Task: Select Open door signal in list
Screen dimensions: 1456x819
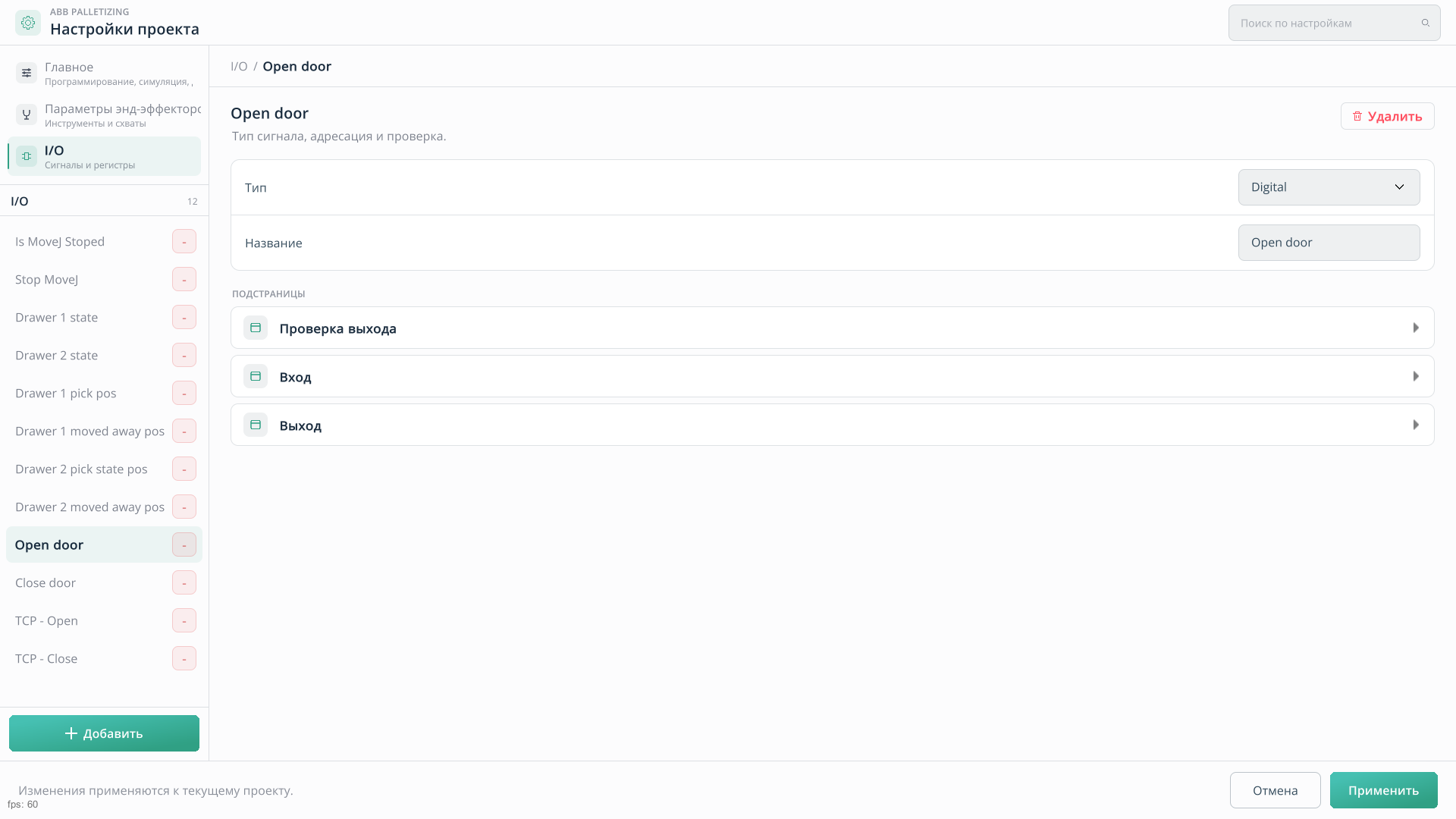Action: tap(105, 544)
